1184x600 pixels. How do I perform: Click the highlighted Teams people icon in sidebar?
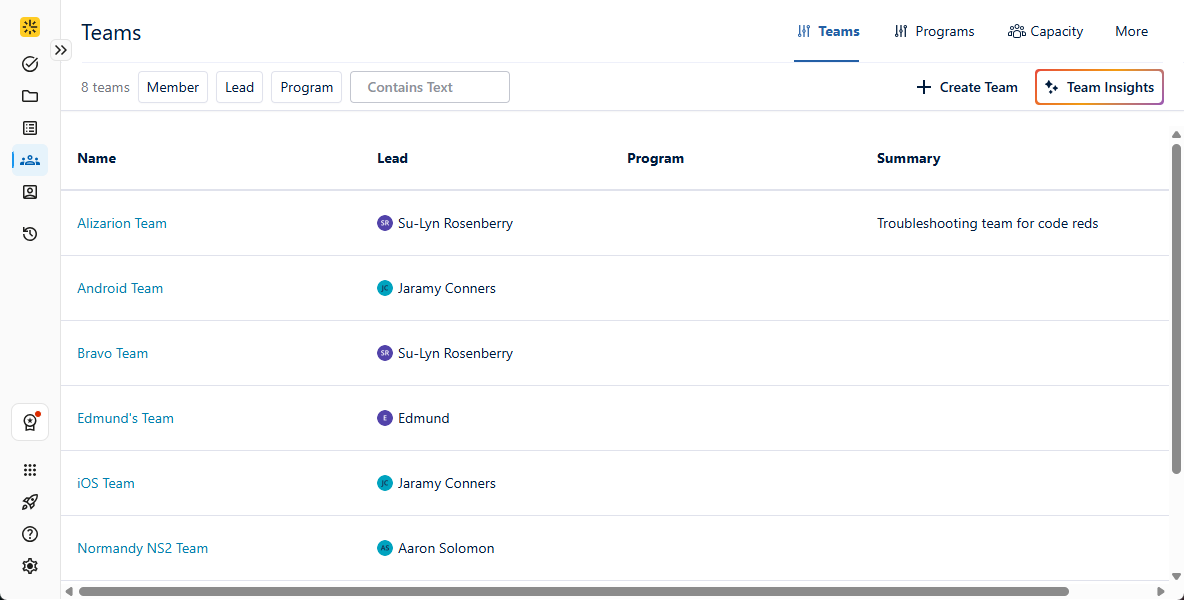click(29, 160)
